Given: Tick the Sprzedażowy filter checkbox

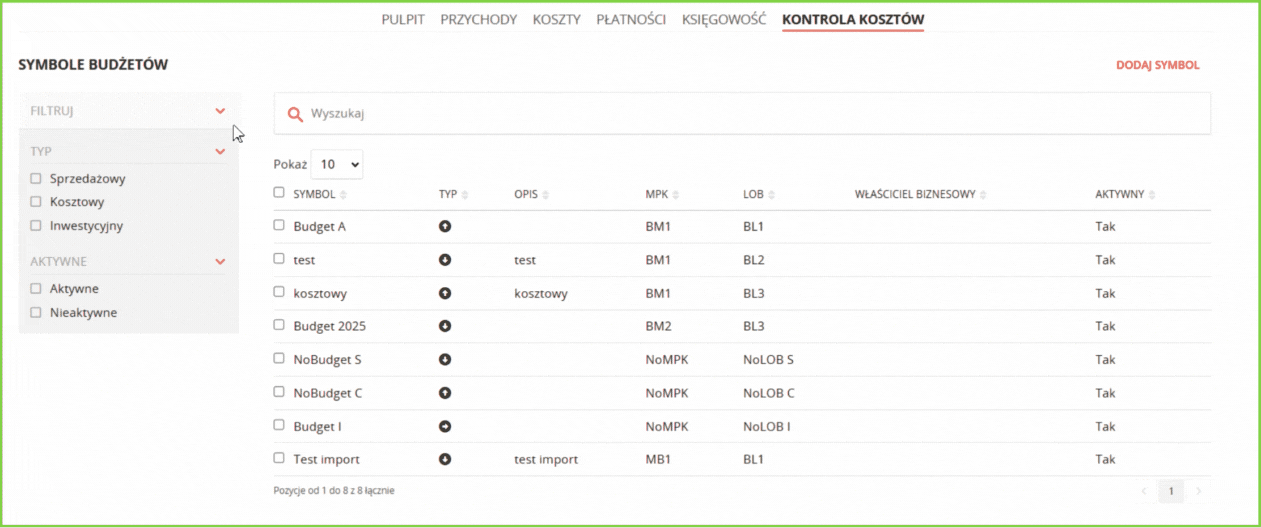Looking at the screenshot, I should coord(36,178).
